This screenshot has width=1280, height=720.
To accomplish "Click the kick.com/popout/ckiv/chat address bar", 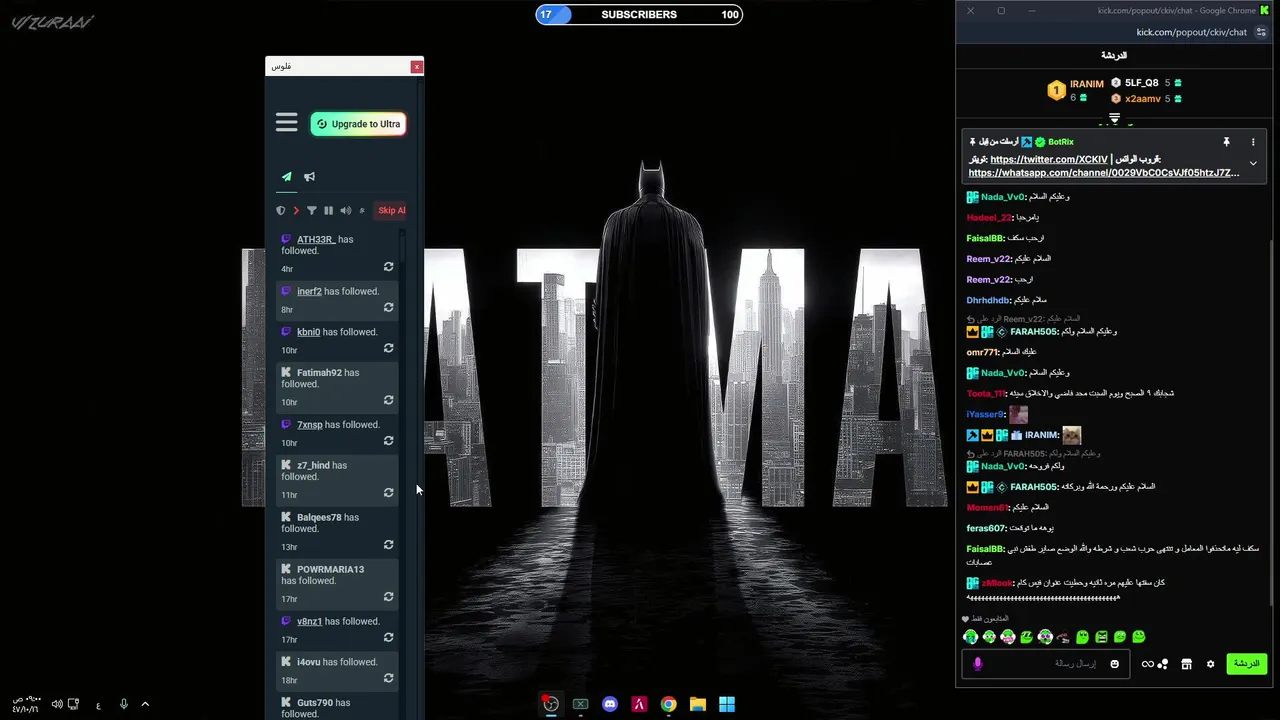I will [1191, 32].
